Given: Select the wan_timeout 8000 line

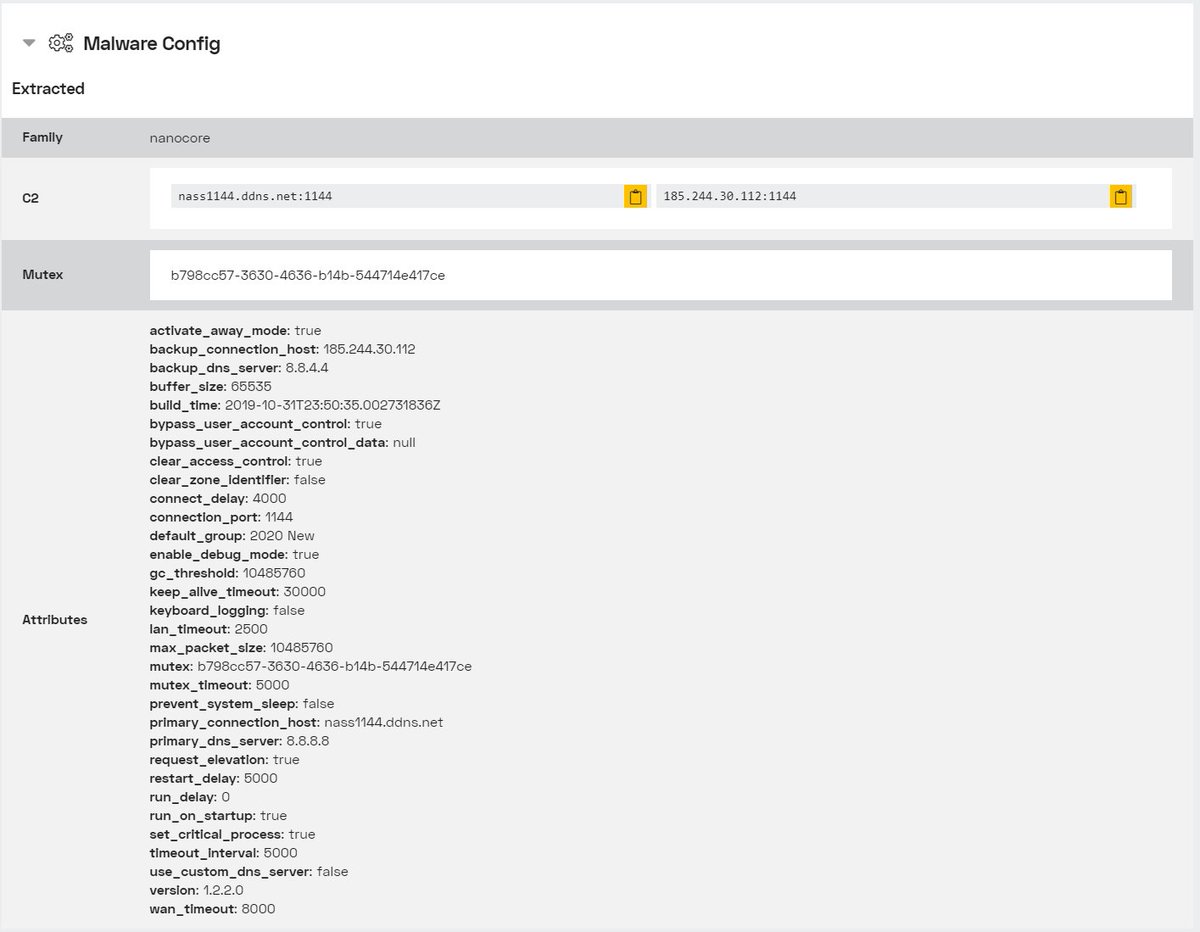Looking at the screenshot, I should [213, 909].
